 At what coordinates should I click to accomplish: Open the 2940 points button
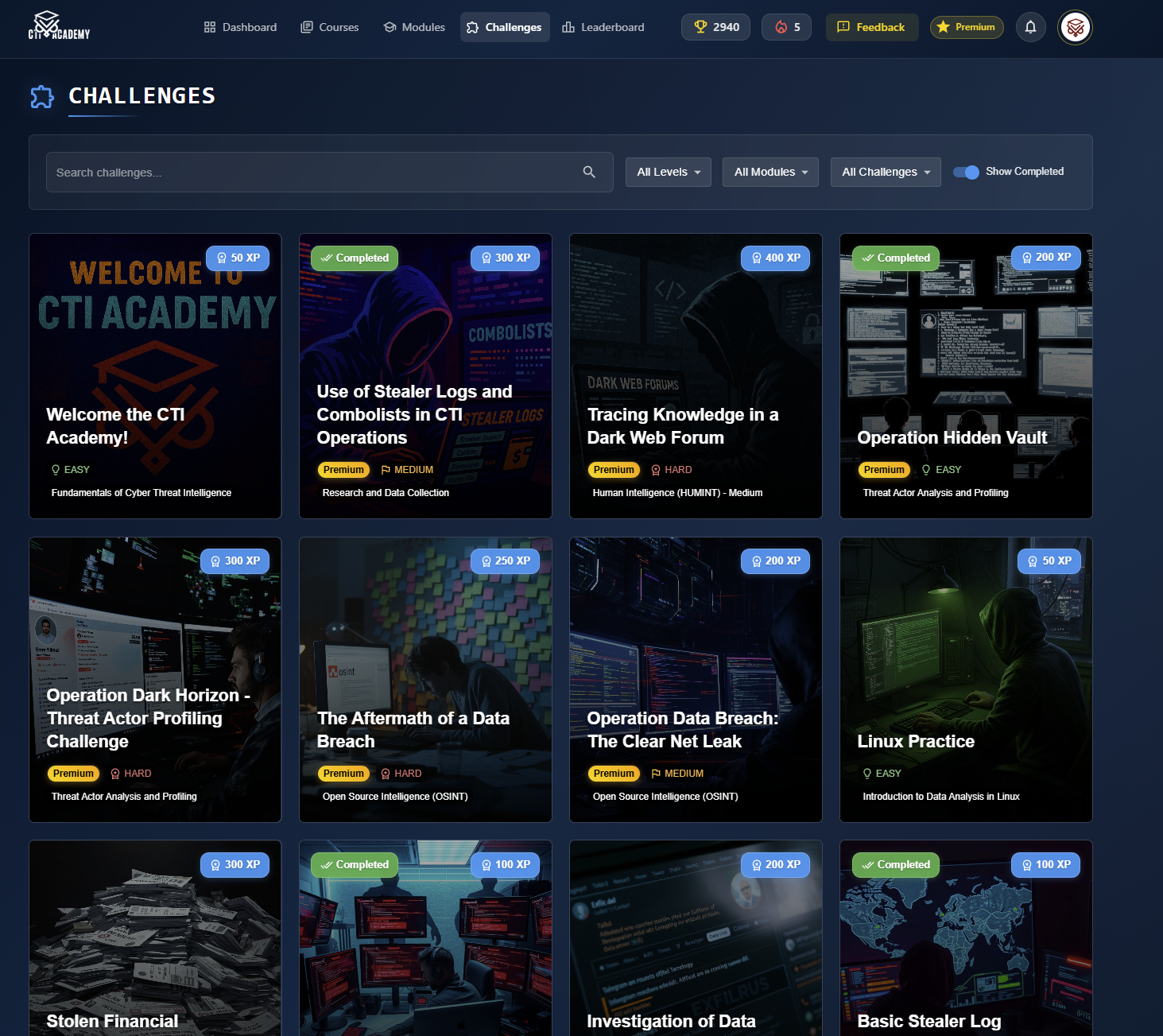point(715,27)
